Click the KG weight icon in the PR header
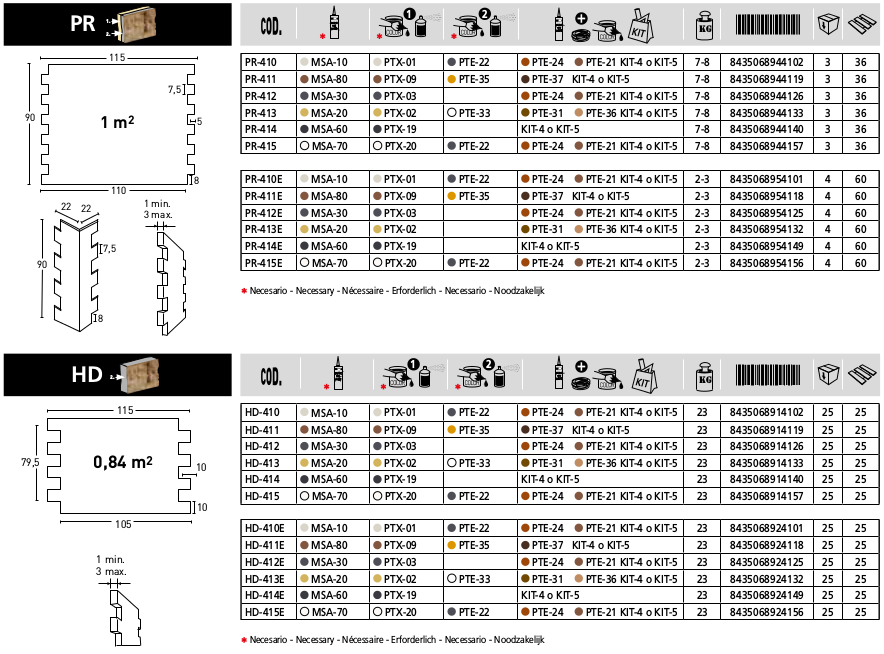Image resolution: width=884 pixels, height=654 pixels. click(705, 26)
